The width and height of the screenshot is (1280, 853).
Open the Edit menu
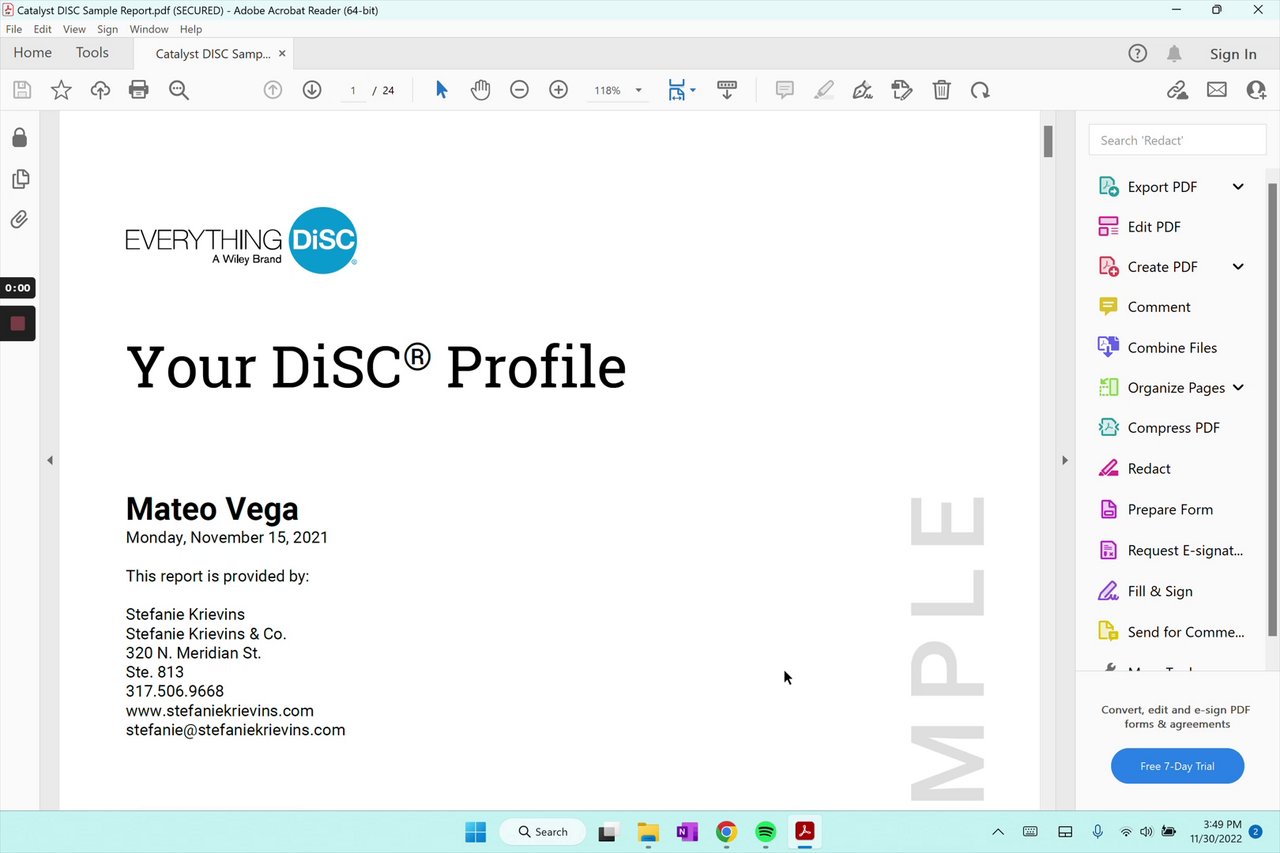(x=43, y=29)
